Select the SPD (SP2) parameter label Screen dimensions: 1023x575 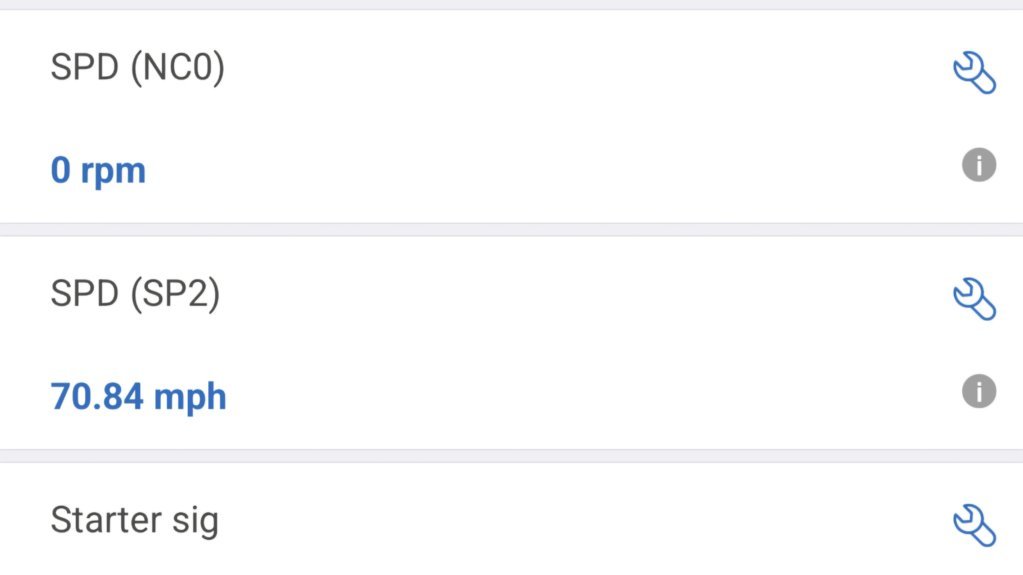(x=135, y=294)
